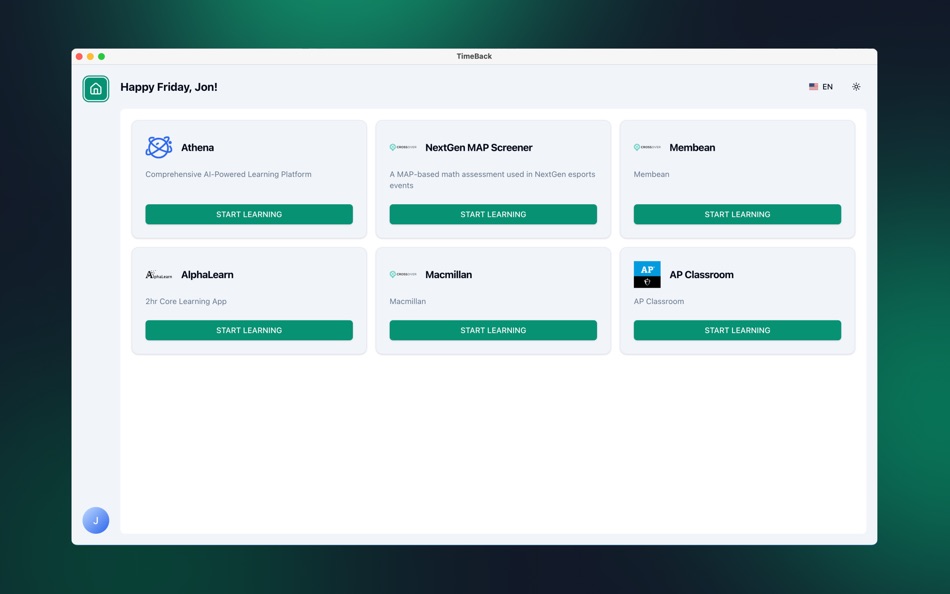Click the Crossover logo on Macmillan card
Viewport: 950px width, 594px height.
point(403,275)
